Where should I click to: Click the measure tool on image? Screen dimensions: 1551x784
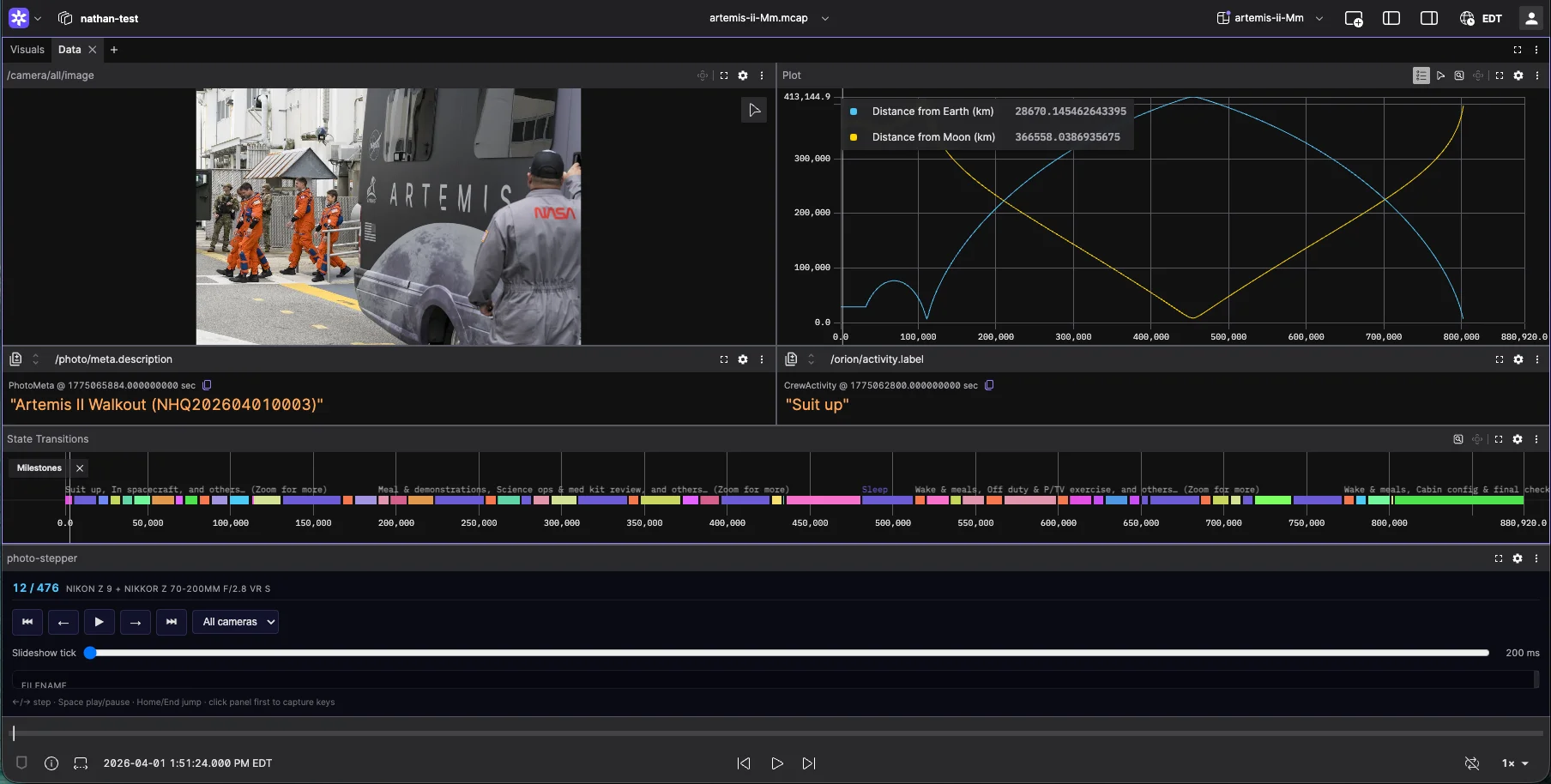pos(754,110)
